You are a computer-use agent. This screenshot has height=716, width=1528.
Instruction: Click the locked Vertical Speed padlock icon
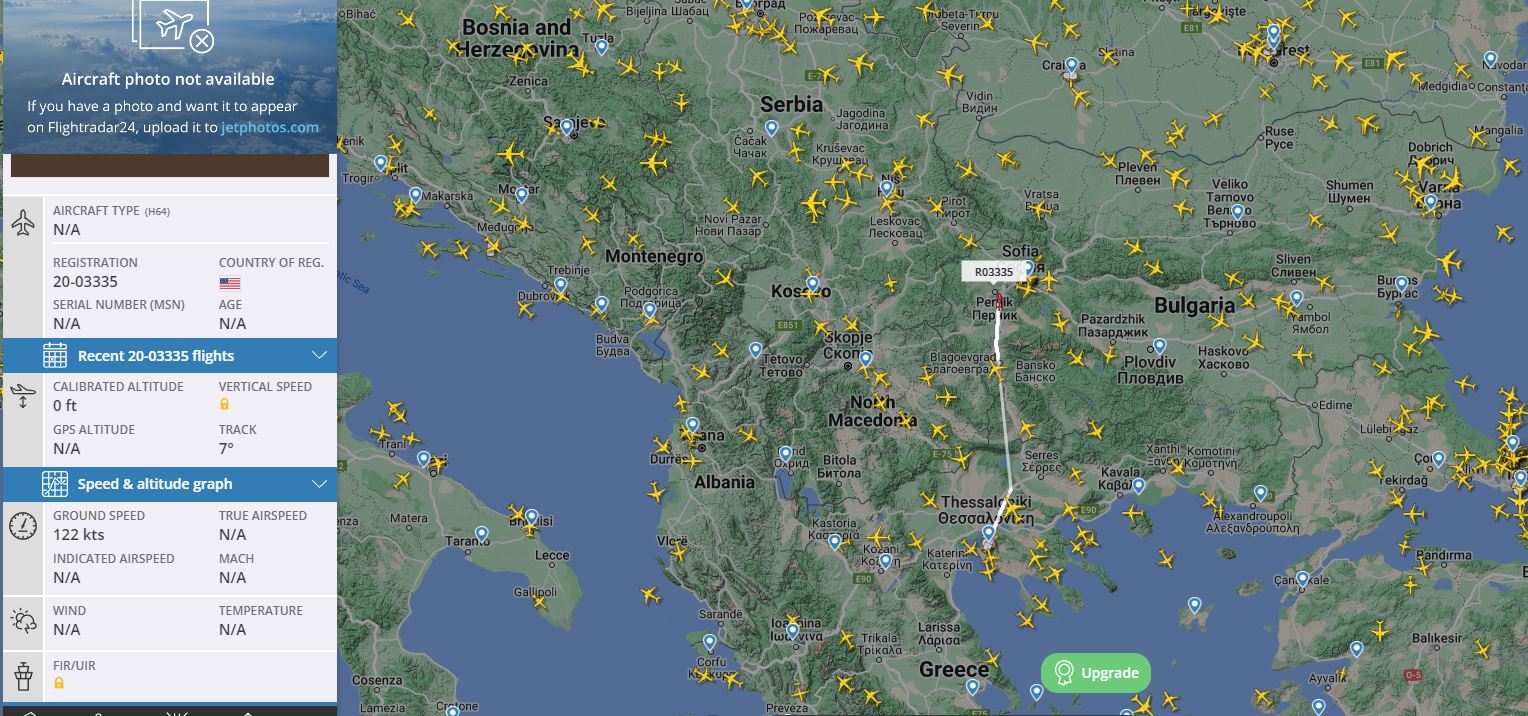click(x=224, y=404)
